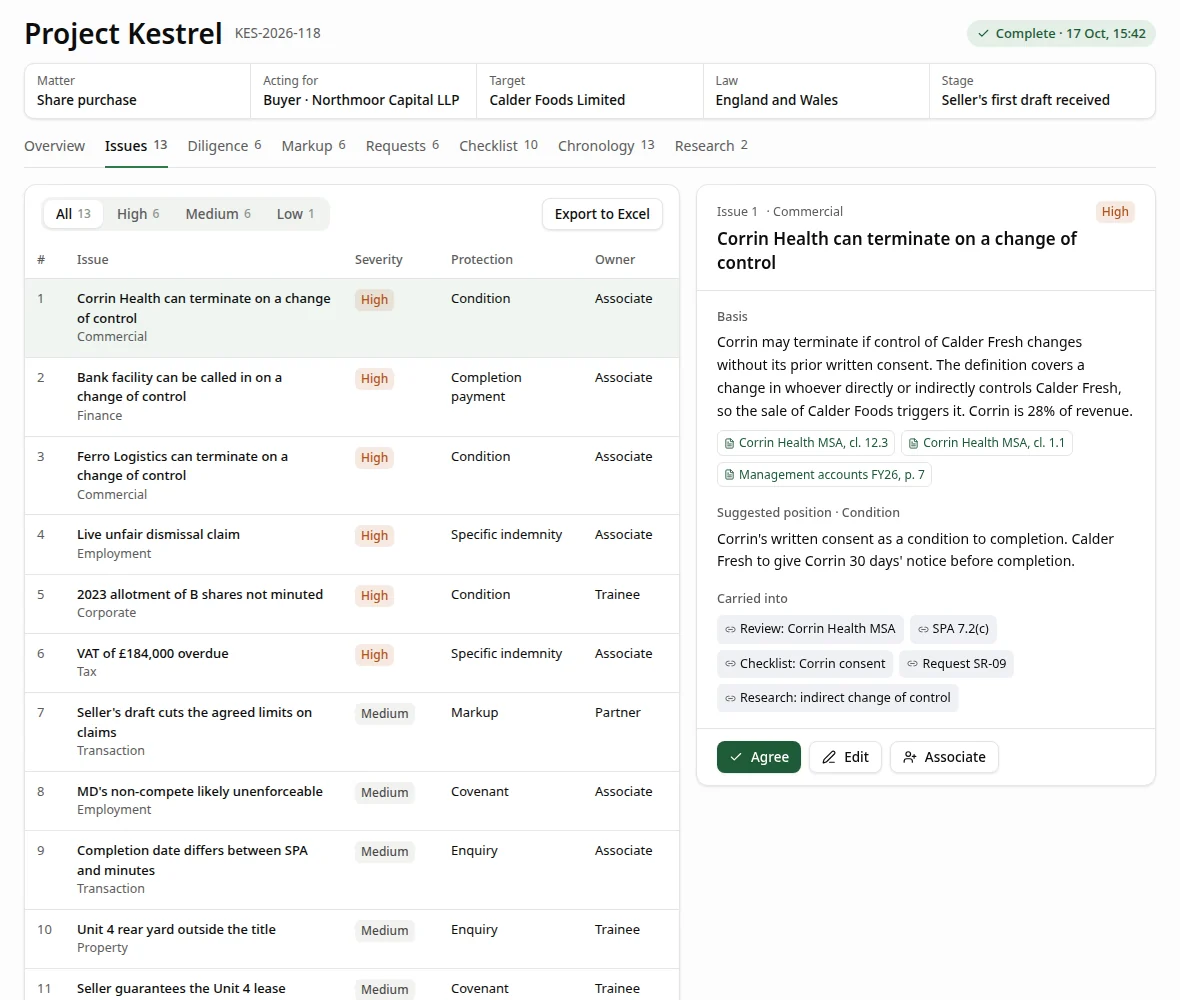The width and height of the screenshot is (1180, 1000).
Task: Click the Severity column header
Action: click(379, 260)
